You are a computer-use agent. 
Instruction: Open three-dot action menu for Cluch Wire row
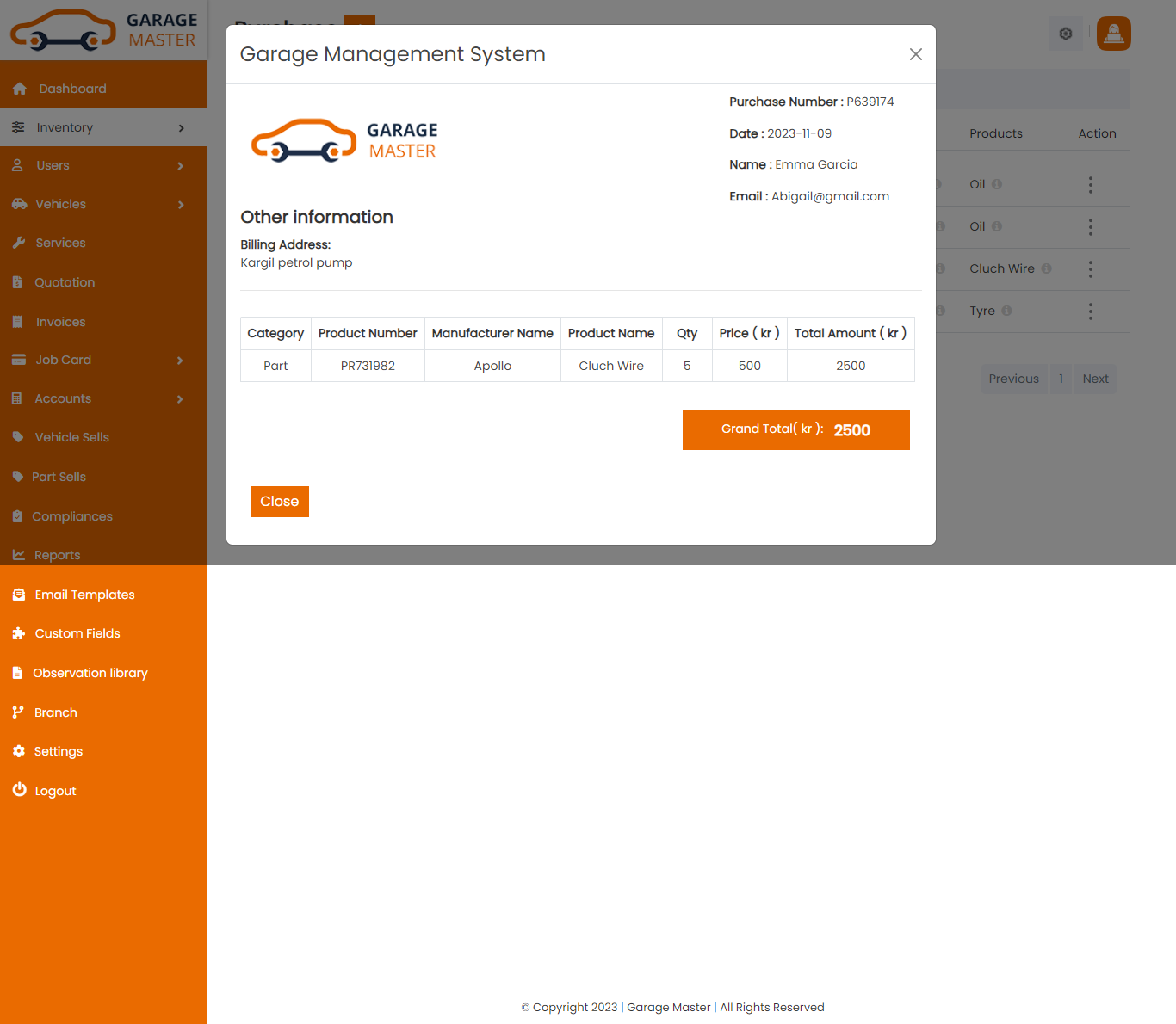1091,269
